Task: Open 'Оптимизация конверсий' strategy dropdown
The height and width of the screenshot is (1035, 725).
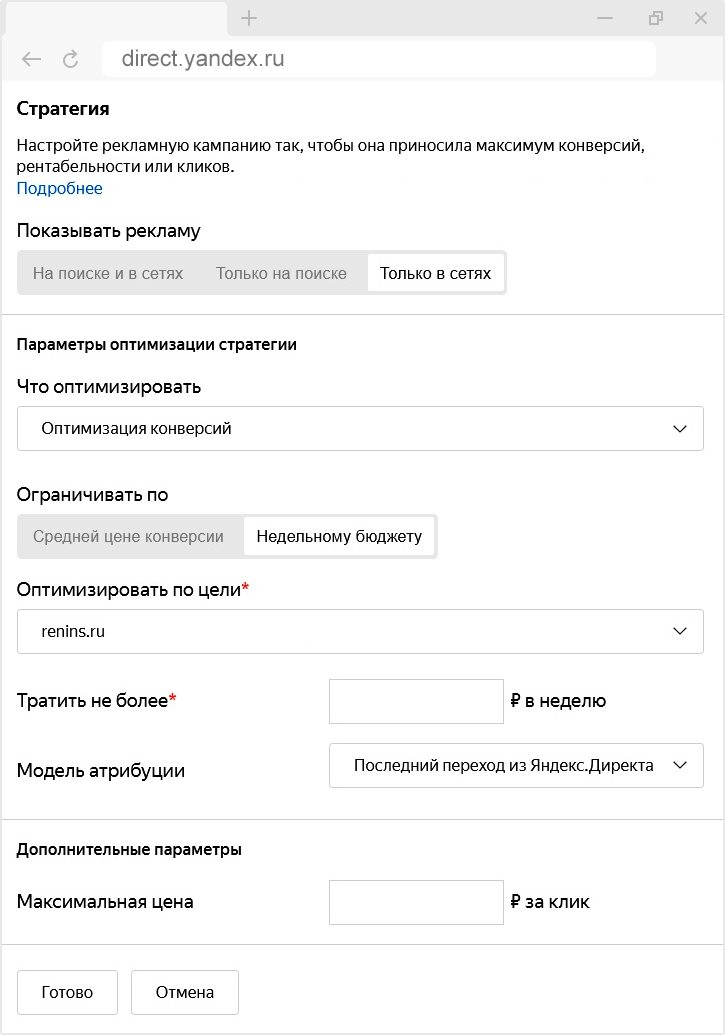Action: coord(360,428)
